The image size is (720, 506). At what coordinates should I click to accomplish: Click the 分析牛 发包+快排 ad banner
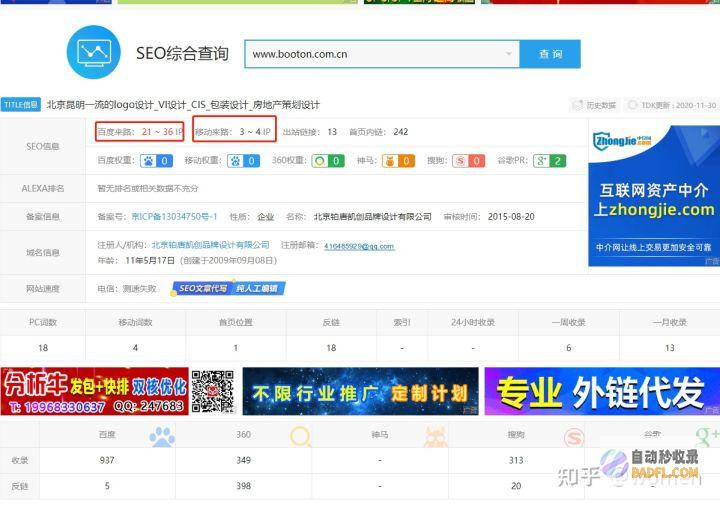(x=95, y=391)
